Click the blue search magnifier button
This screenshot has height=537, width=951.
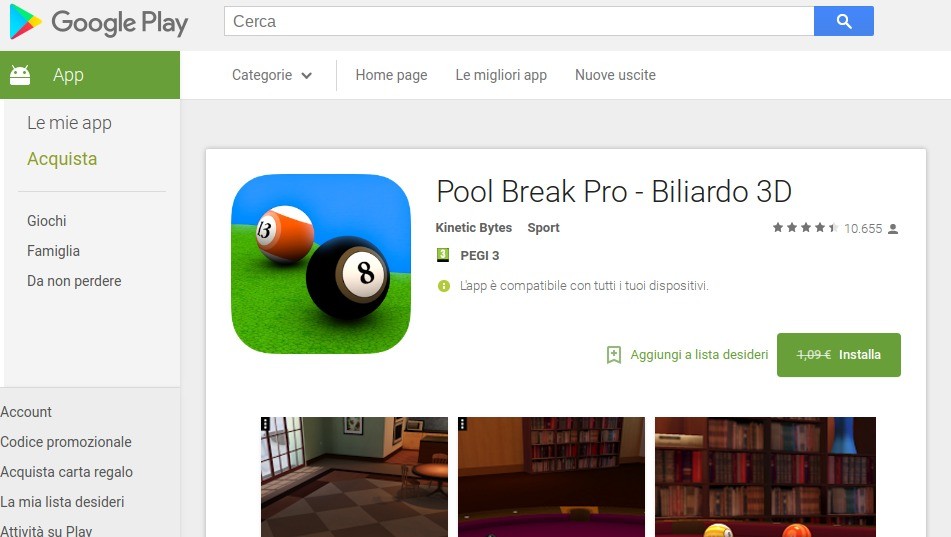[x=844, y=21]
